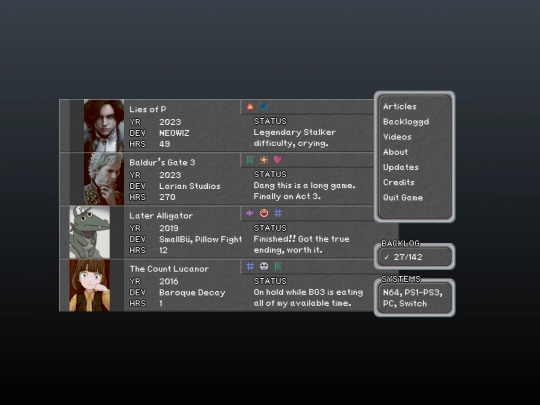540x405 pixels.
Task: Click status text 'Finally on Act 3.'
Action: pyautogui.click(x=287, y=196)
